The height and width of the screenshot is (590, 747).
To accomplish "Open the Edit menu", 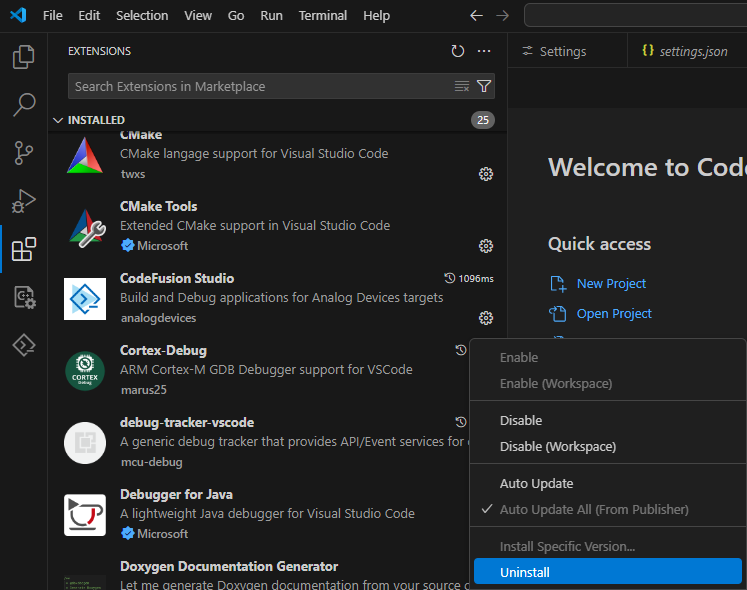I will click(x=89, y=16).
